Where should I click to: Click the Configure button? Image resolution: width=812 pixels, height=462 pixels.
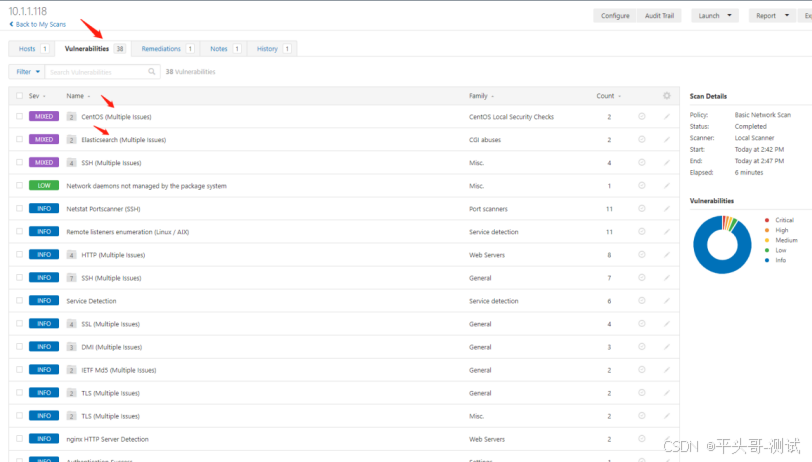click(615, 16)
